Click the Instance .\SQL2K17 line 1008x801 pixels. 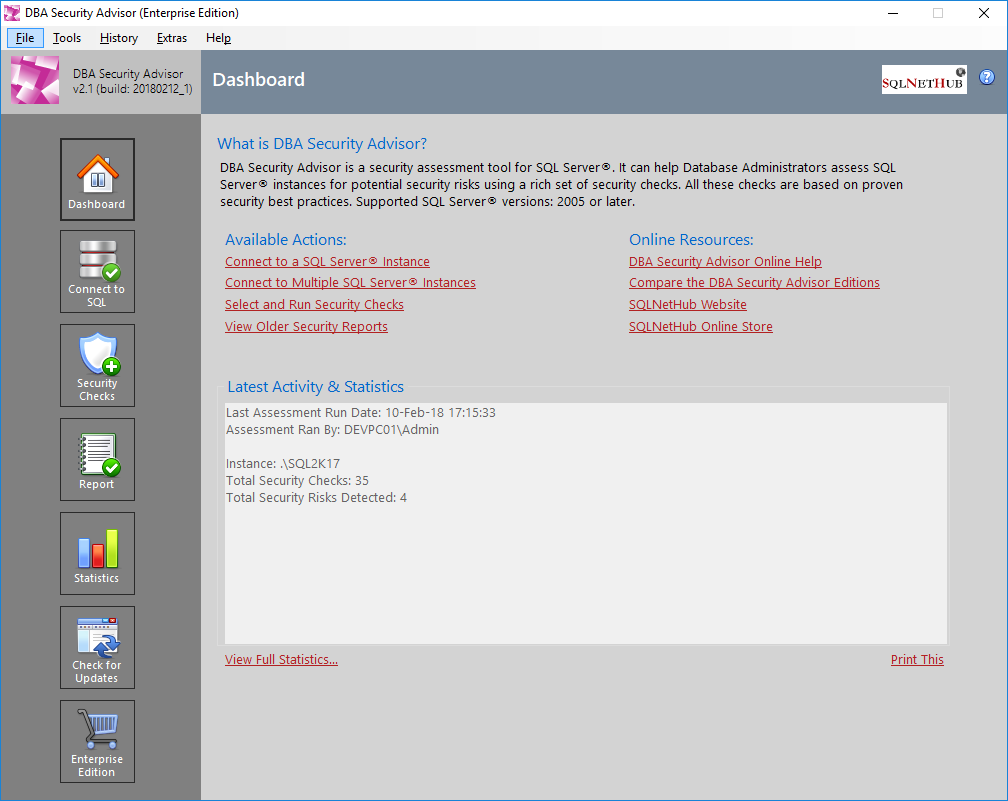point(283,464)
